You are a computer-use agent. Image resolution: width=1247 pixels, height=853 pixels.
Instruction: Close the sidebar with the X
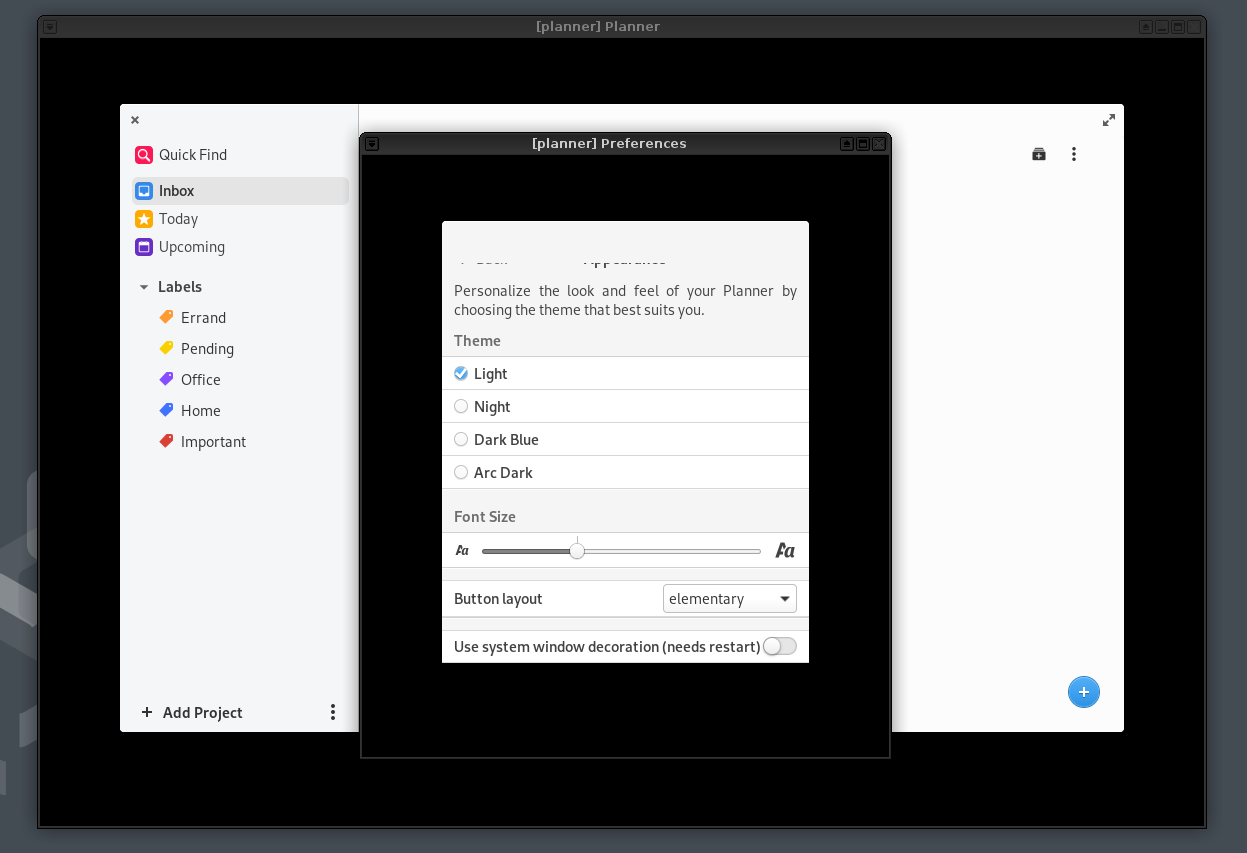(135, 119)
